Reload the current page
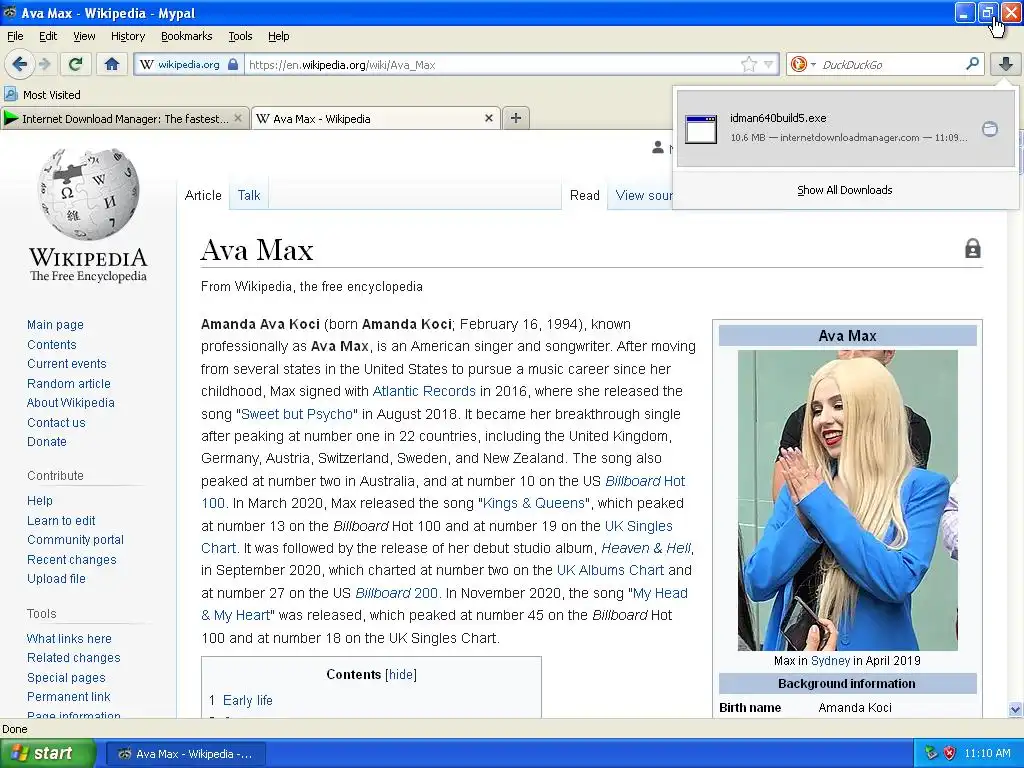1024x768 pixels. (x=76, y=64)
